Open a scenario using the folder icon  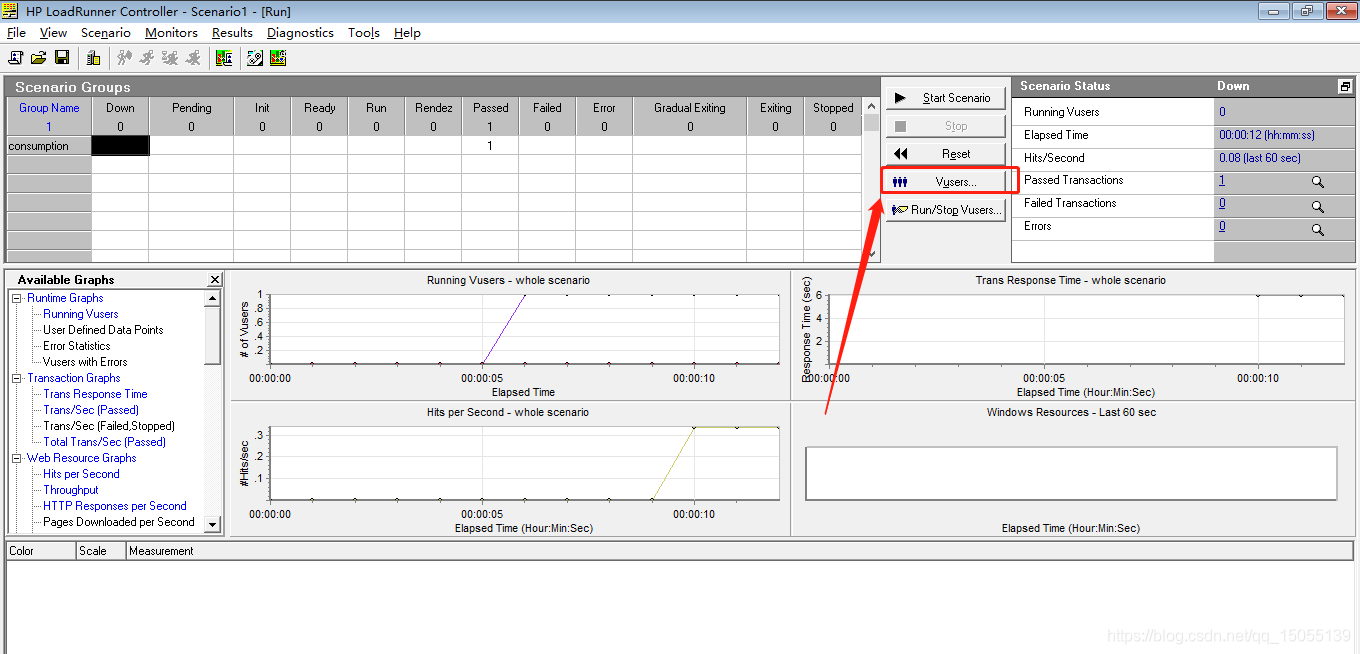coord(39,58)
